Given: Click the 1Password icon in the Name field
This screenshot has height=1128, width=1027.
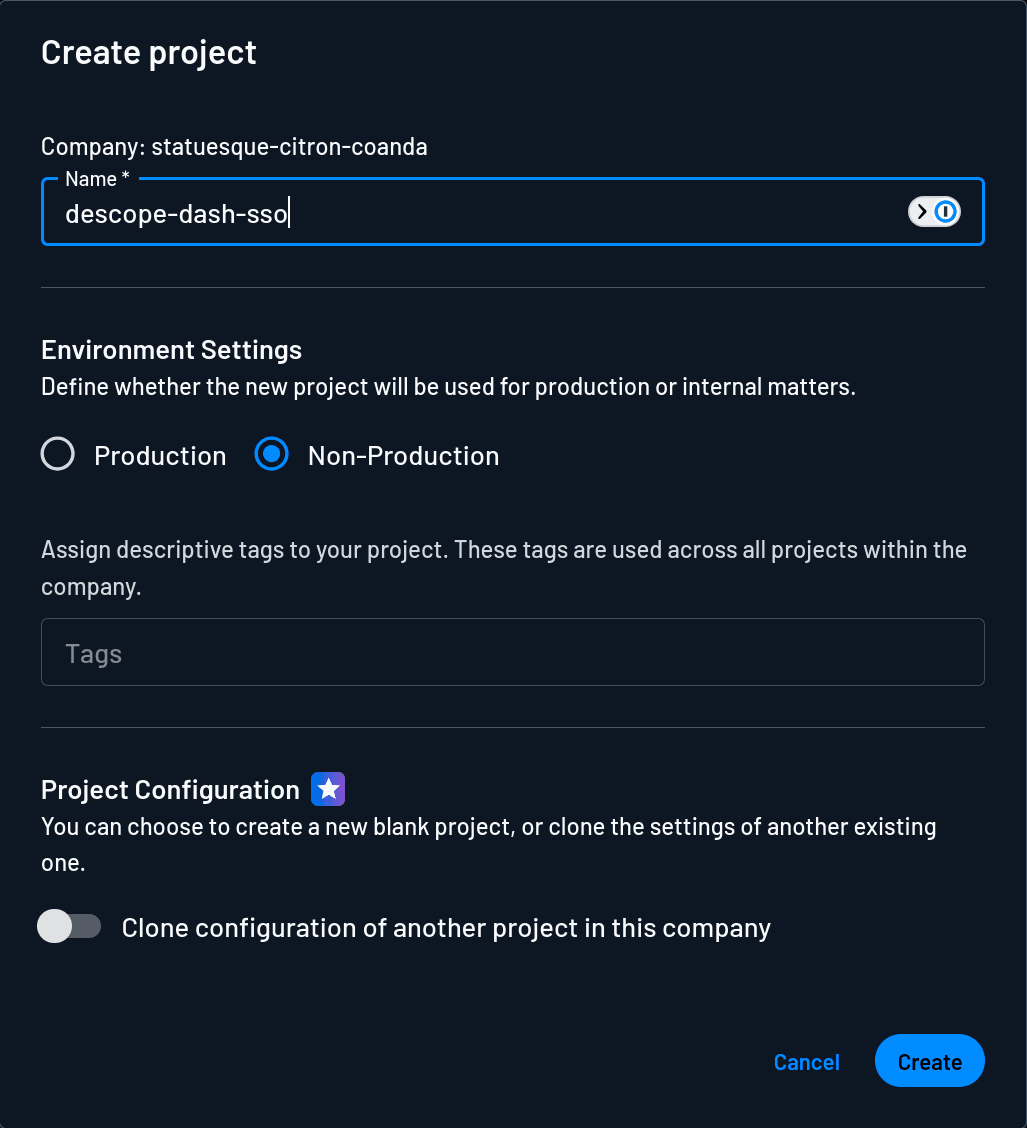Looking at the screenshot, I should point(945,211).
